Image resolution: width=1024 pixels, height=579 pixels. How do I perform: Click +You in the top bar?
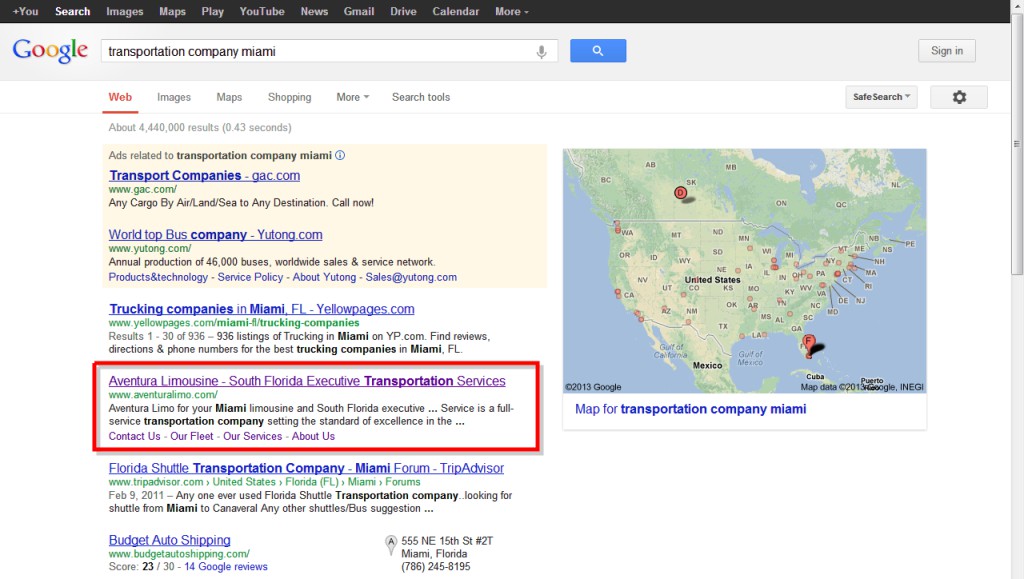(25, 11)
